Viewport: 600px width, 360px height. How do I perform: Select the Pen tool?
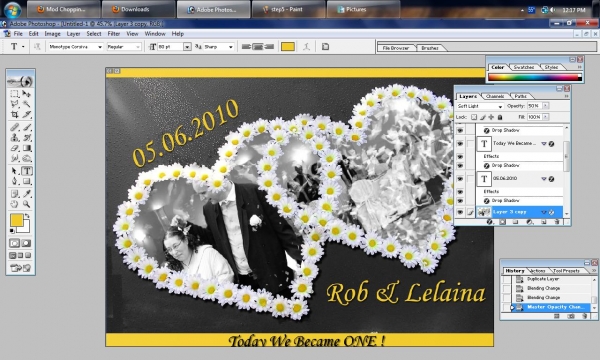pos(15,181)
